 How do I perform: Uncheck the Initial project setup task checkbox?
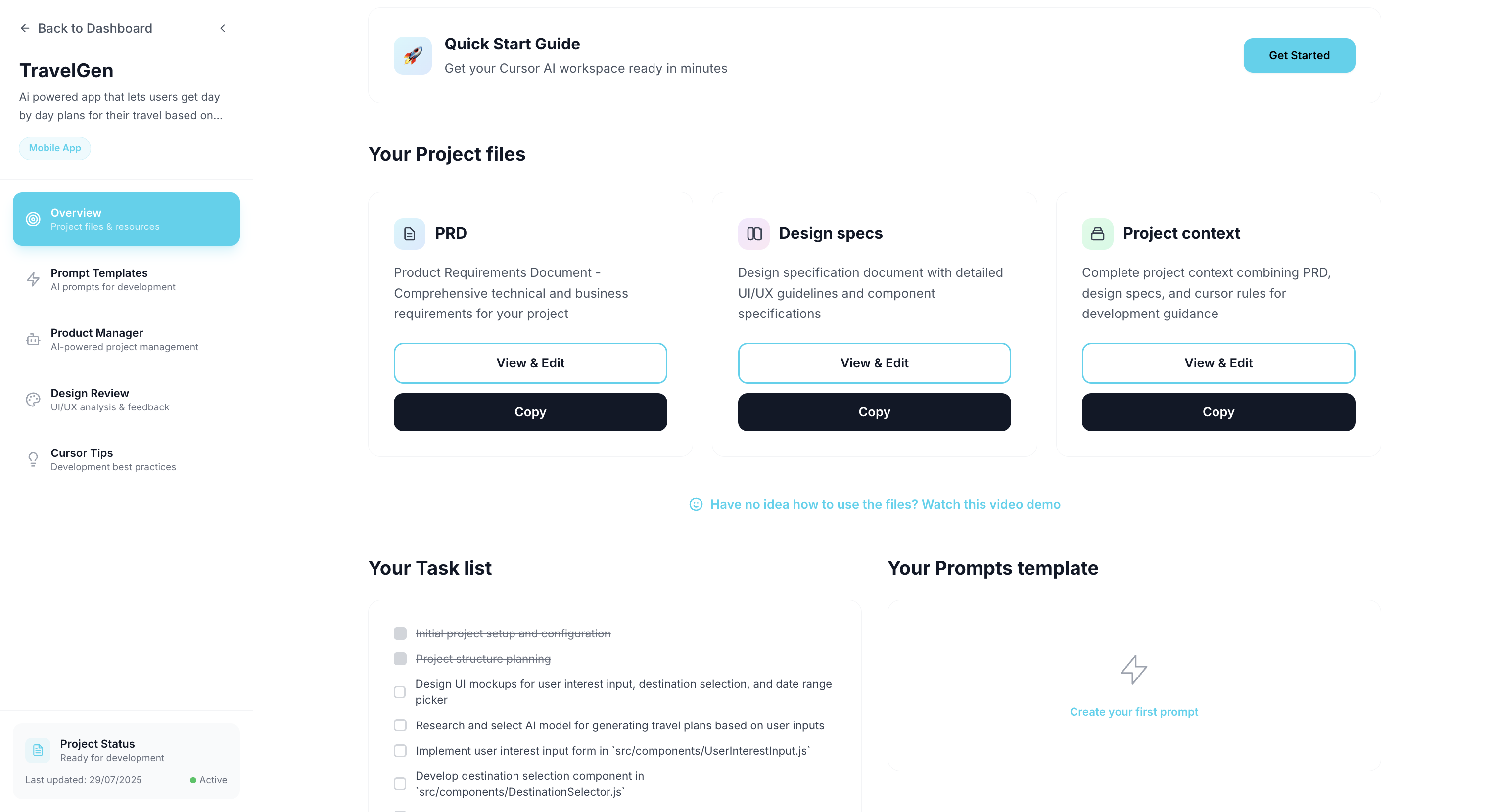[400, 633]
